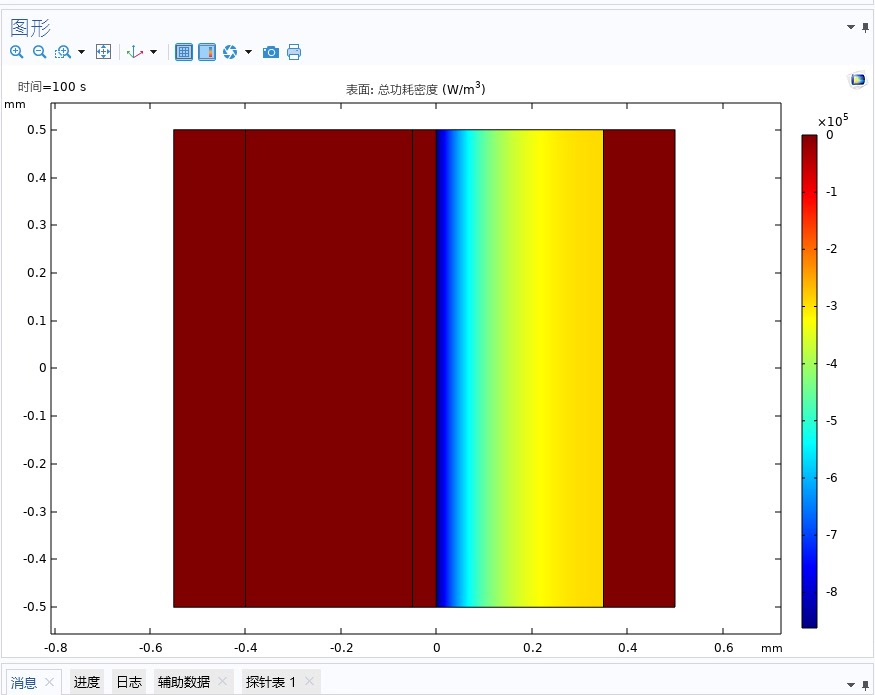
Task: Switch to the 进度 tab
Action: (86, 682)
